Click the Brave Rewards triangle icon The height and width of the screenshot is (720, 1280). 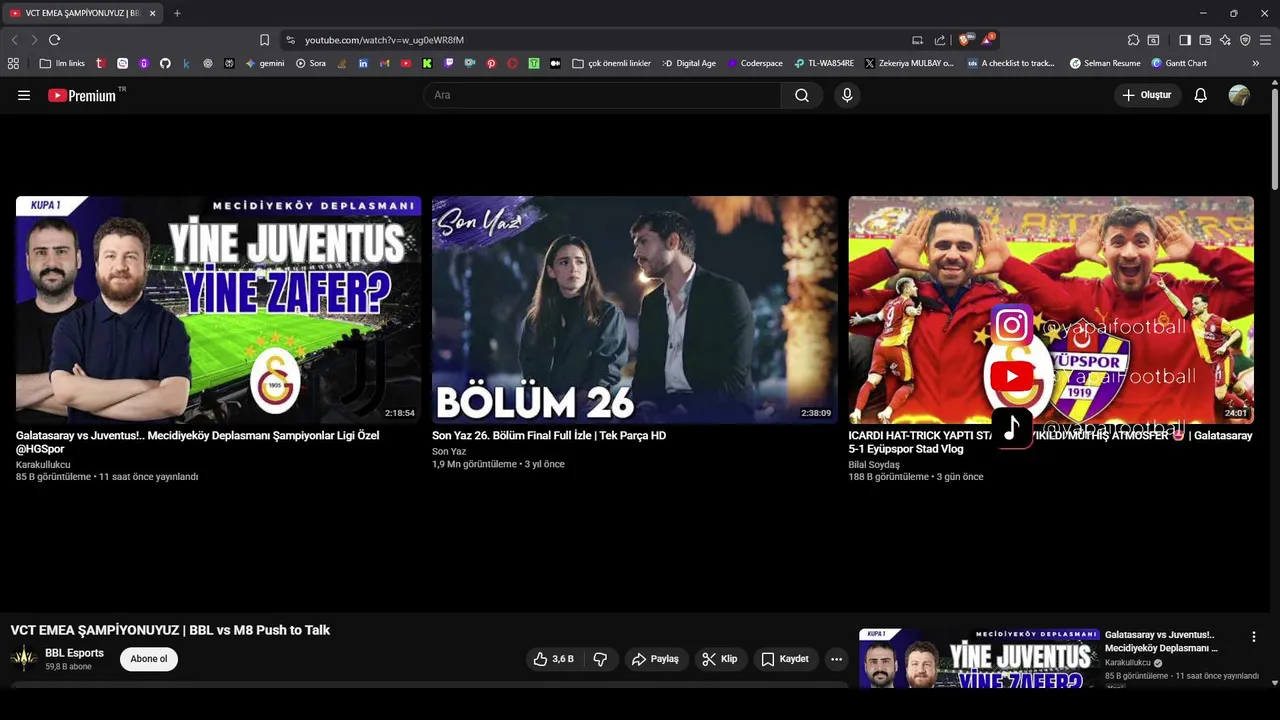(988, 40)
